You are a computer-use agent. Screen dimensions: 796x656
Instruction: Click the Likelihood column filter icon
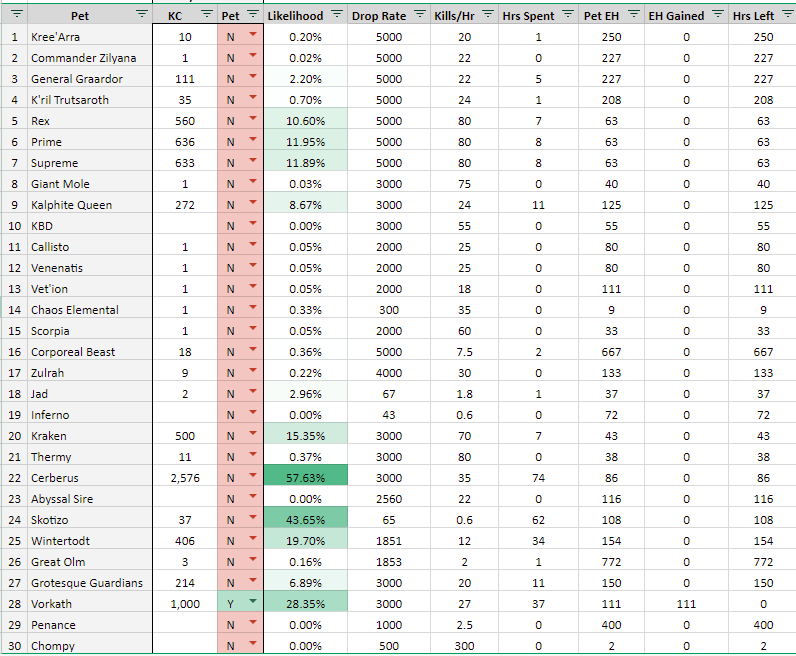pos(336,15)
